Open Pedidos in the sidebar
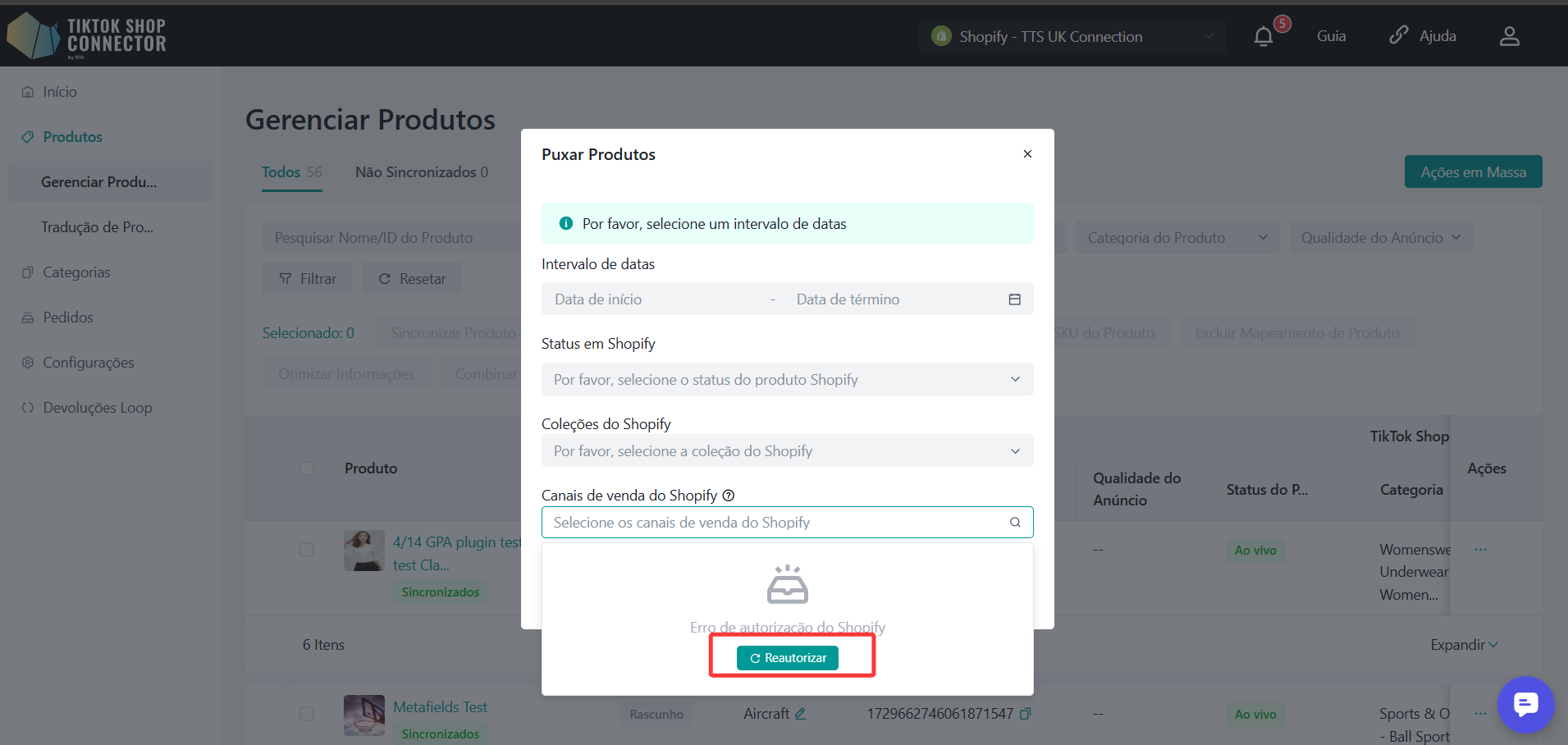This screenshot has width=1568, height=745. pyautogui.click(x=68, y=318)
